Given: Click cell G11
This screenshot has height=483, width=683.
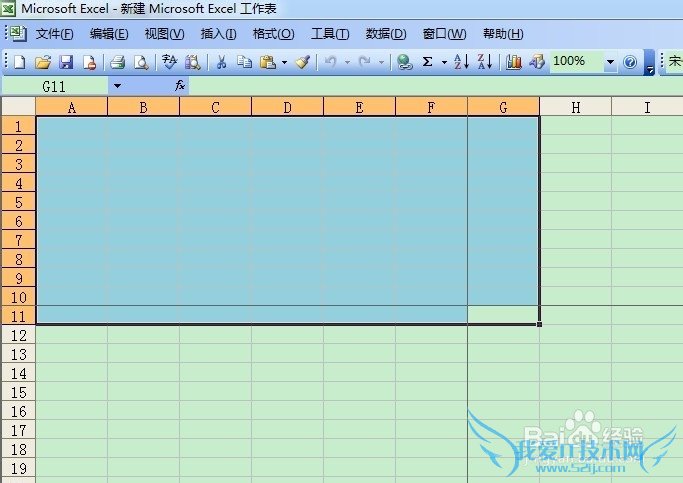Looking at the screenshot, I should tap(503, 315).
